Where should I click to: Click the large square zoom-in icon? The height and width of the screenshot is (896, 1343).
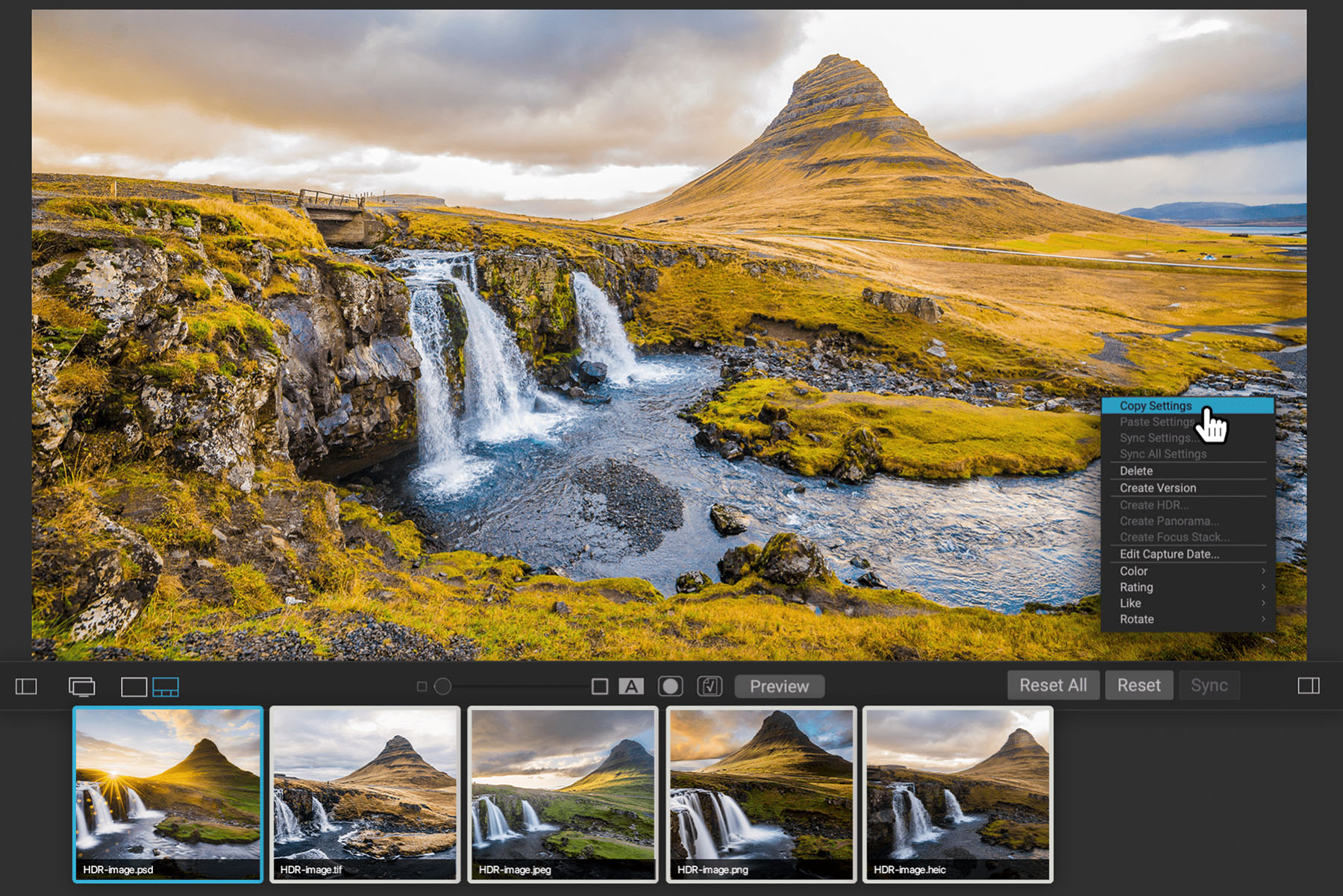click(599, 686)
